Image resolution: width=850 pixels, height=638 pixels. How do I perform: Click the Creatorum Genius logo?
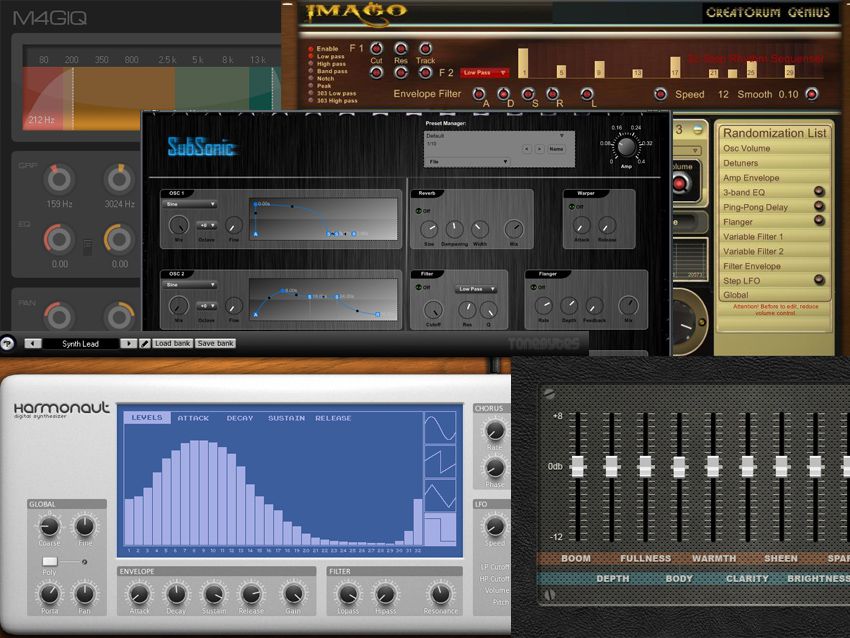coord(772,12)
